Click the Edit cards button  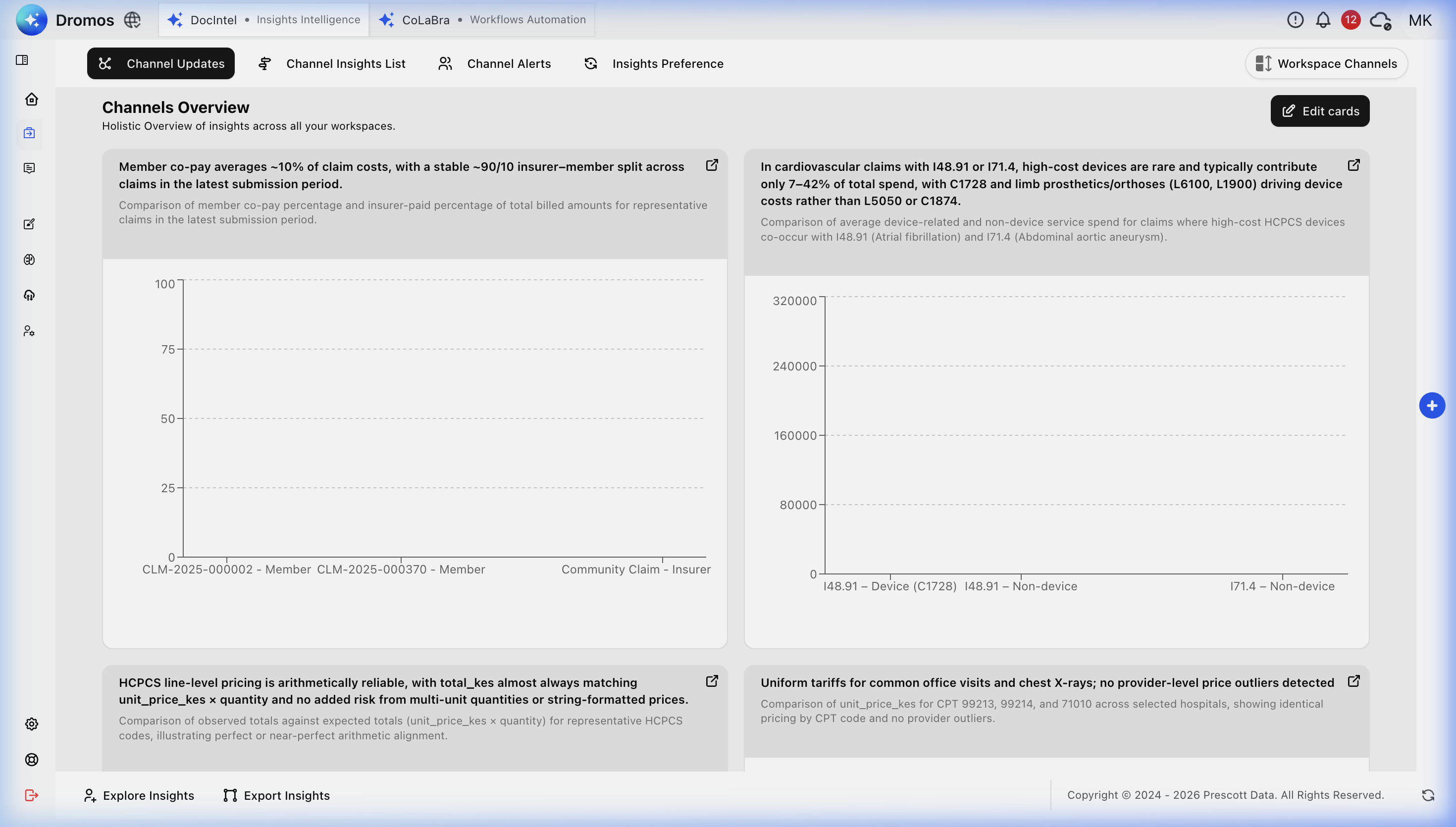click(1320, 111)
